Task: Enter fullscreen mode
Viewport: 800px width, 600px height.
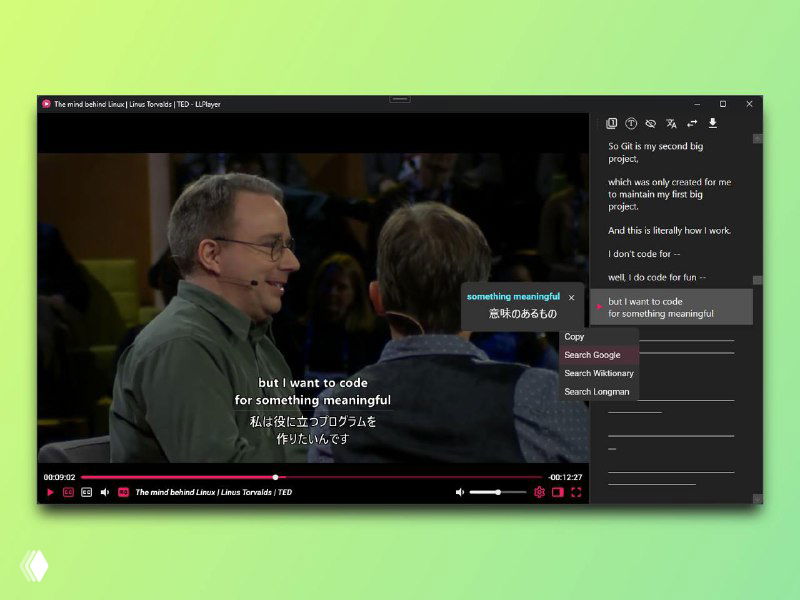Action: click(x=576, y=492)
